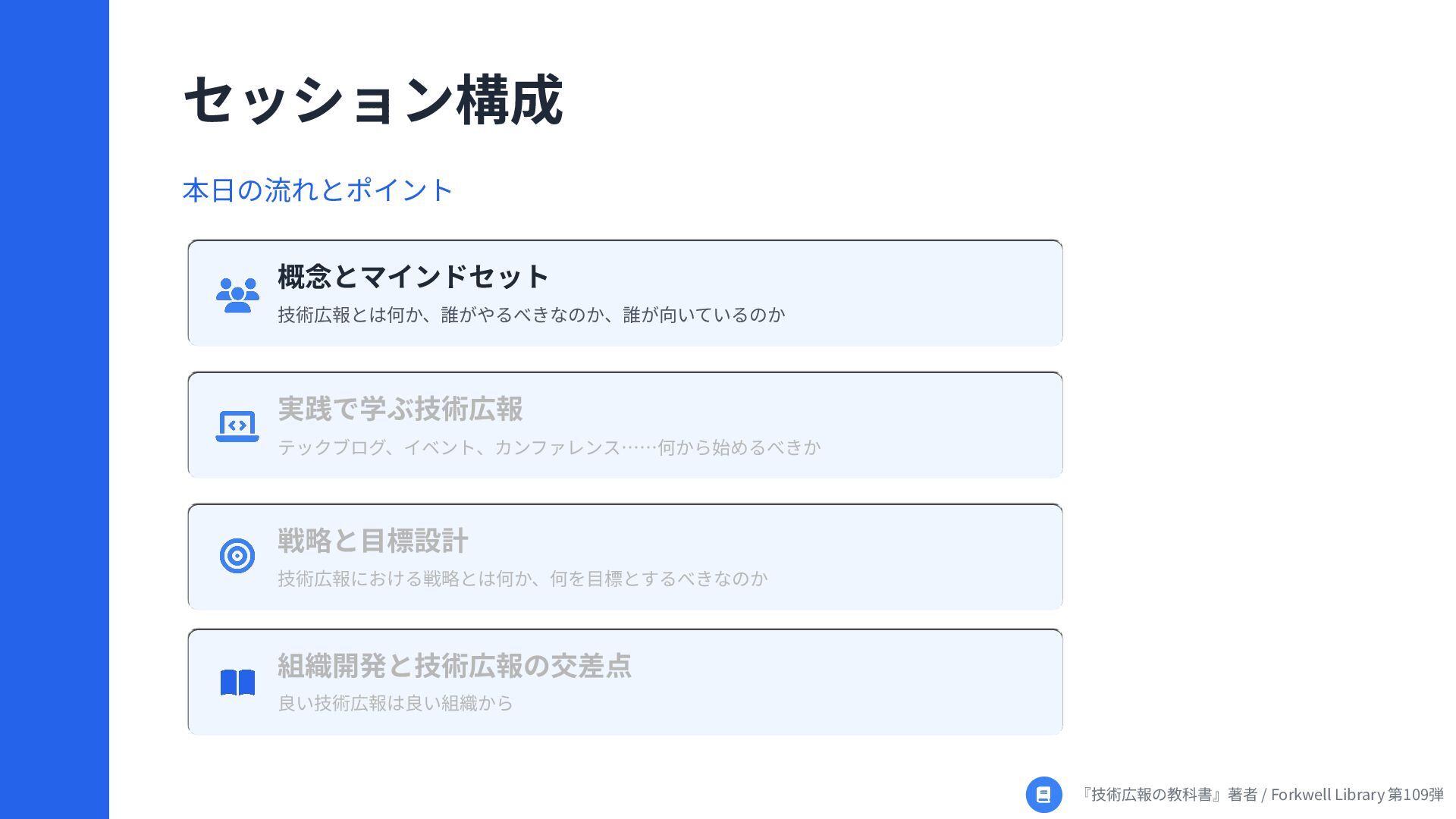Viewport: 1456px width, 819px height.
Task: Click the blue circular book icon in footer
Action: (x=1043, y=795)
